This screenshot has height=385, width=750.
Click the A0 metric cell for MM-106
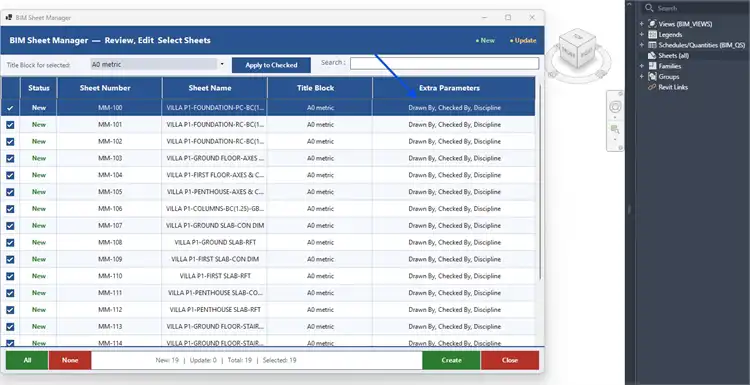320,209
